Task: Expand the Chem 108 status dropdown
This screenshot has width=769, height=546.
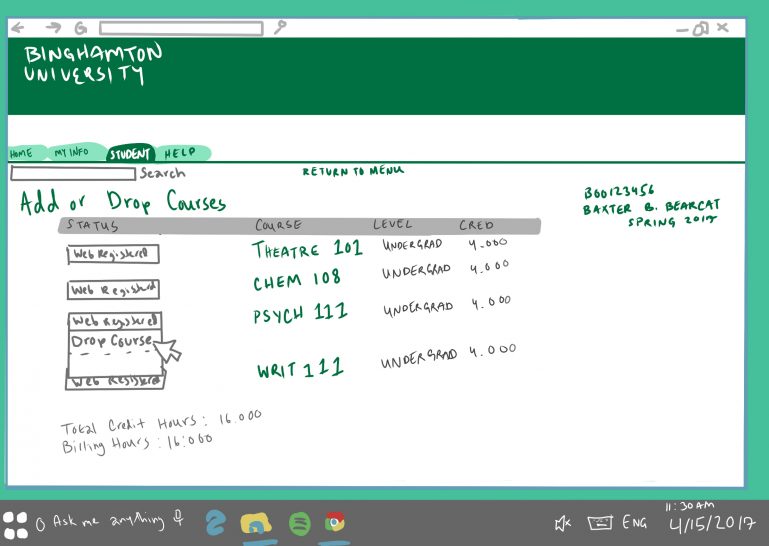Action: [113, 290]
